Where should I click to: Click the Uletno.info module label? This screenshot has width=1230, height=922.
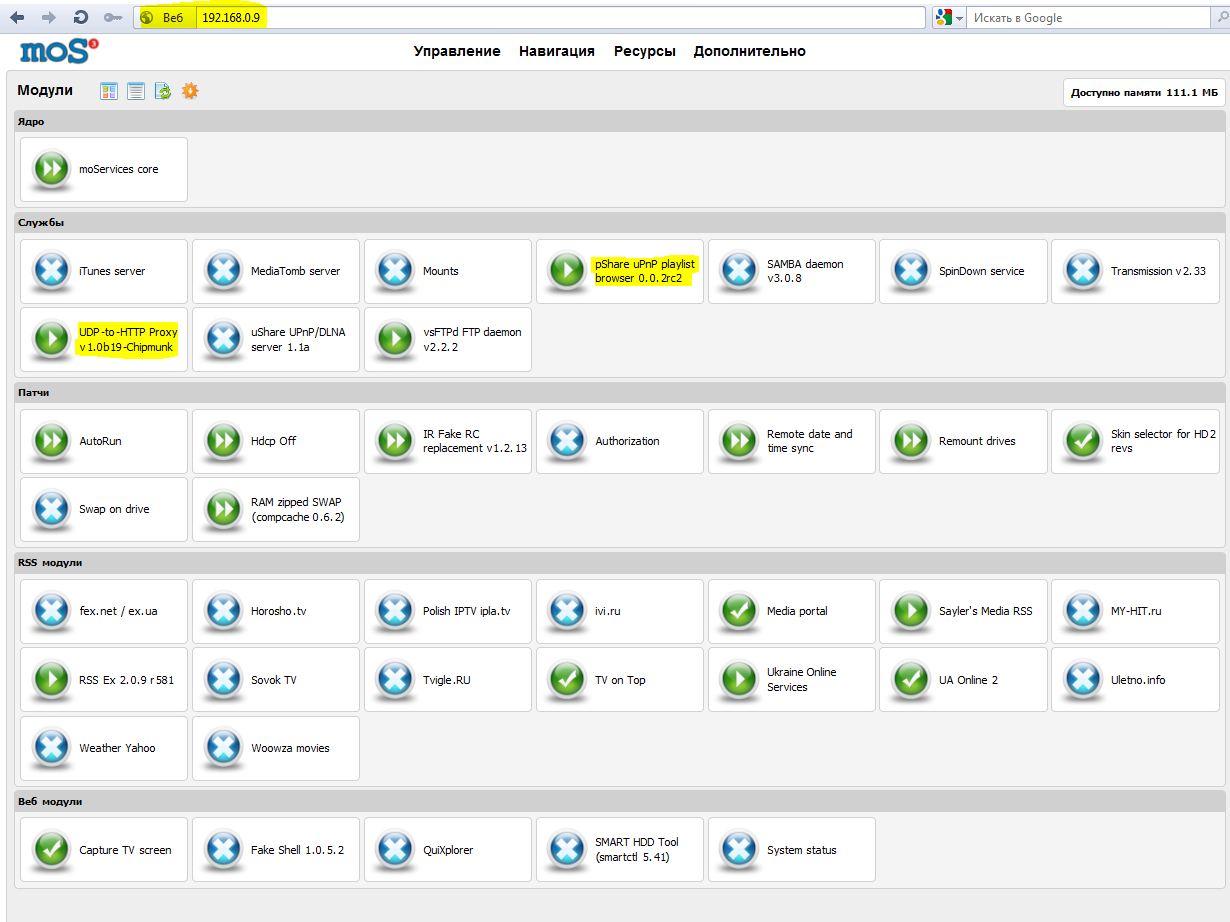click(1138, 680)
